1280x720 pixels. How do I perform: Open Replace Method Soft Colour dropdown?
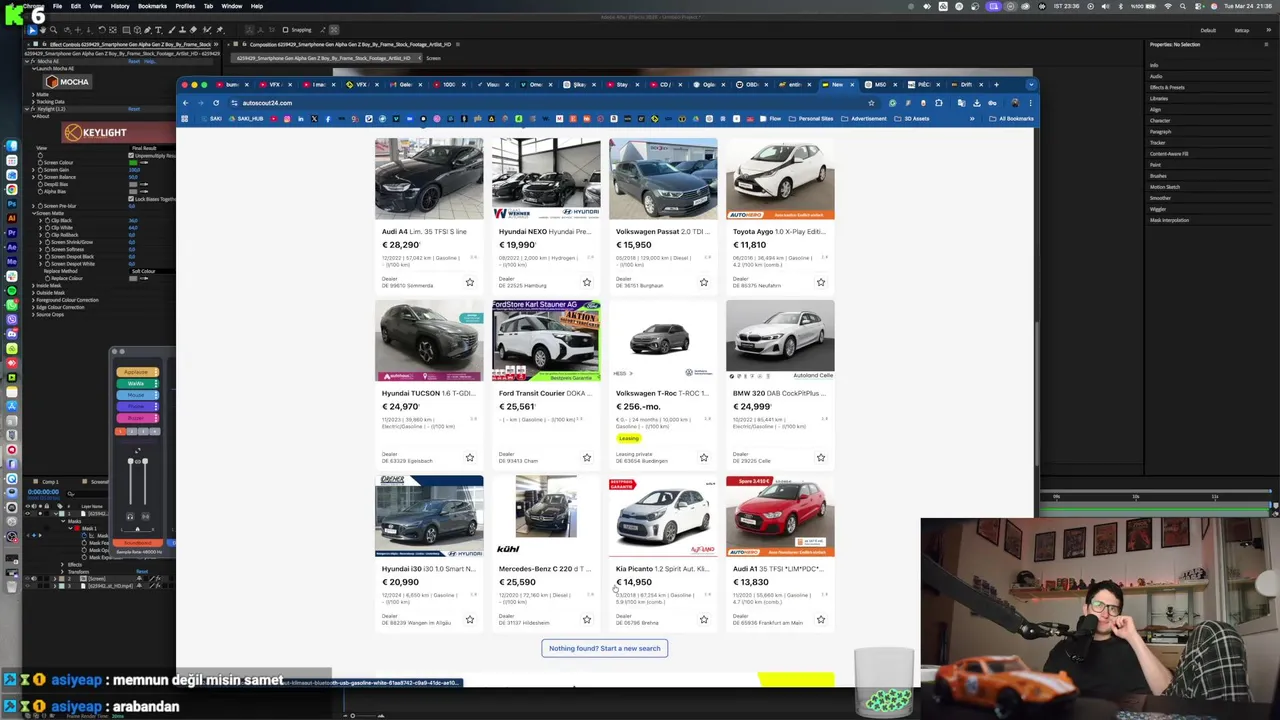pyautogui.click(x=152, y=271)
